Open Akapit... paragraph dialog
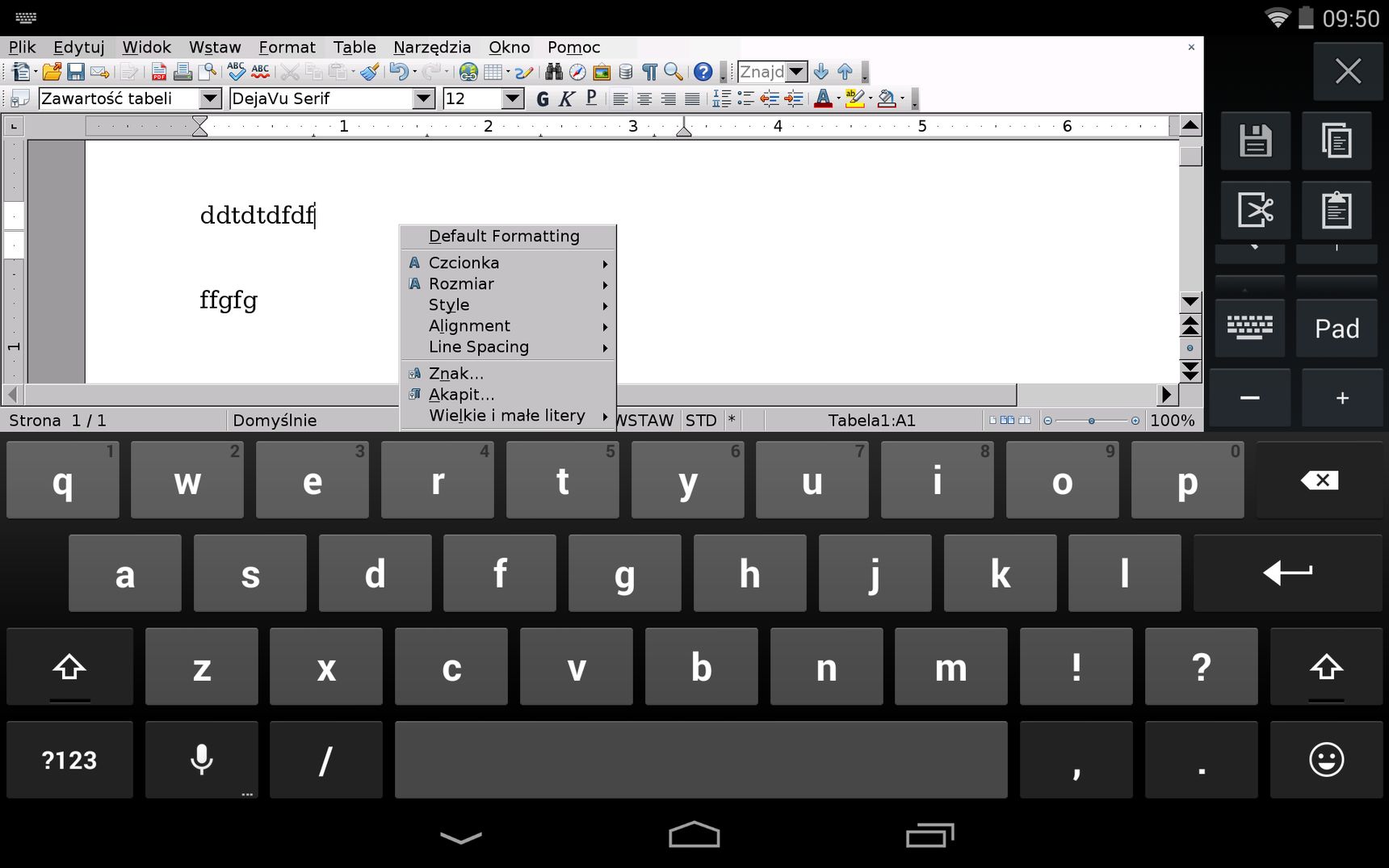Viewport: 1389px width, 868px height. point(508,394)
